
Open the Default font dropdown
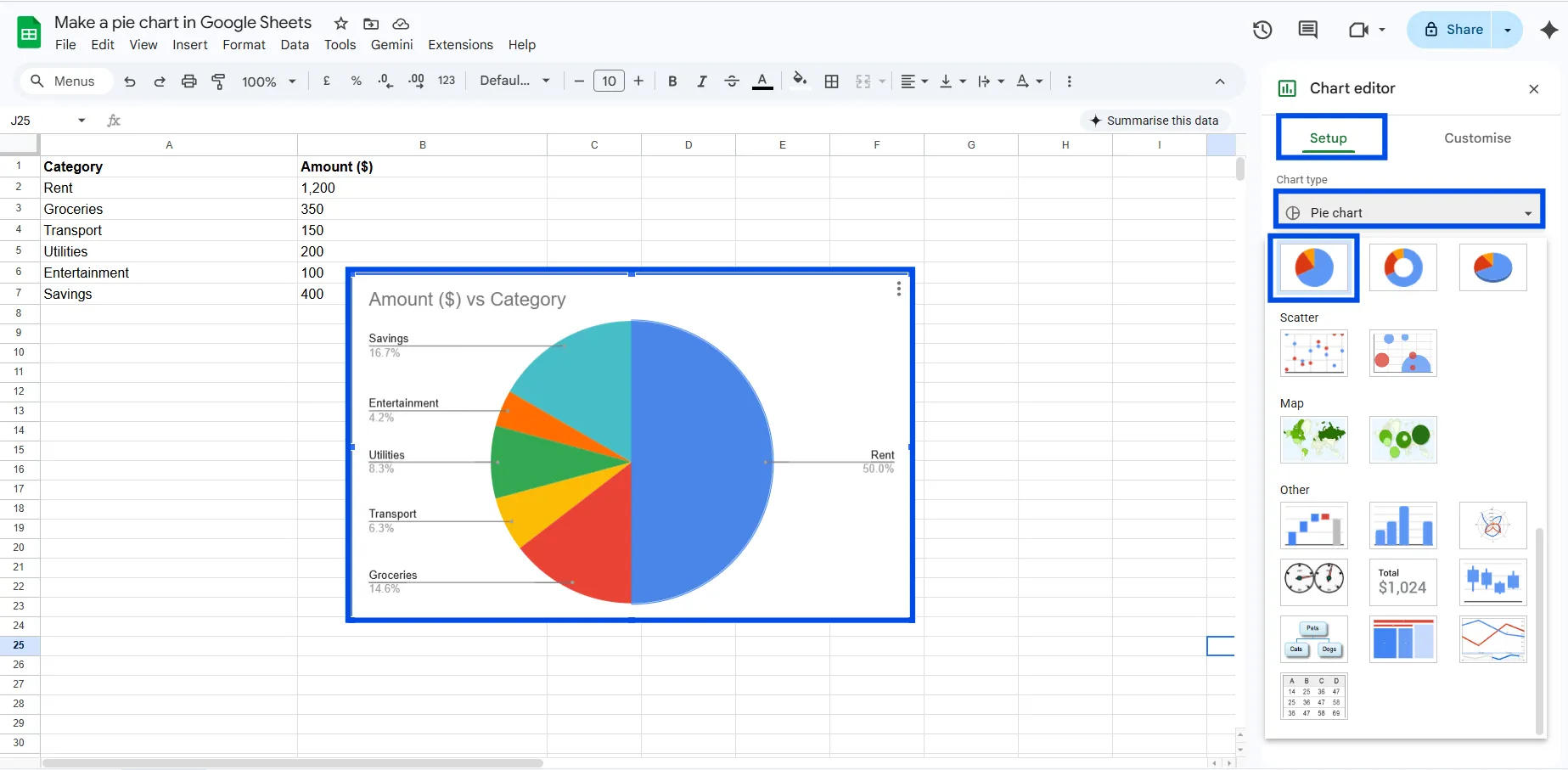[x=514, y=81]
